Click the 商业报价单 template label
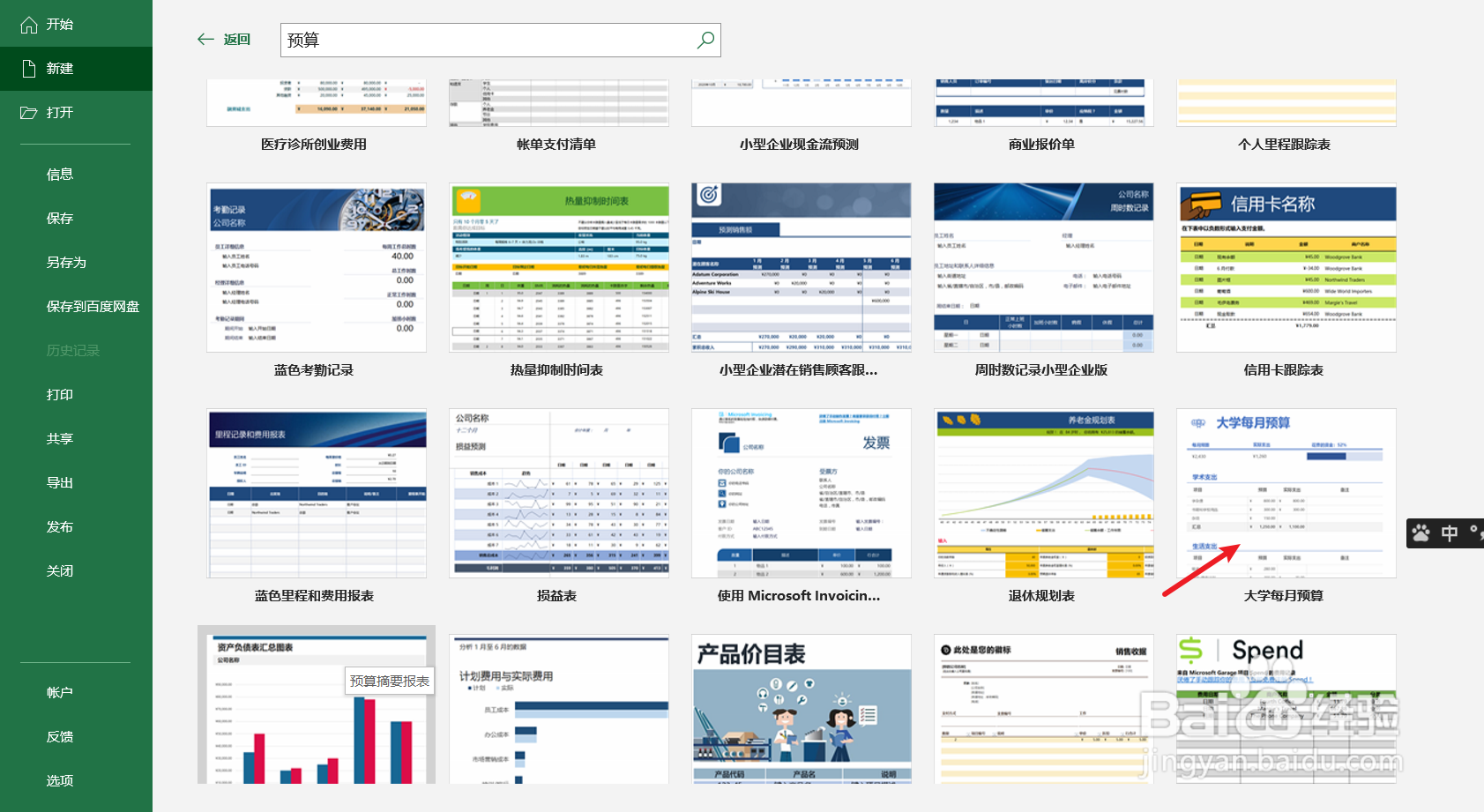Image resolution: width=1484 pixels, height=812 pixels. 1041,145
